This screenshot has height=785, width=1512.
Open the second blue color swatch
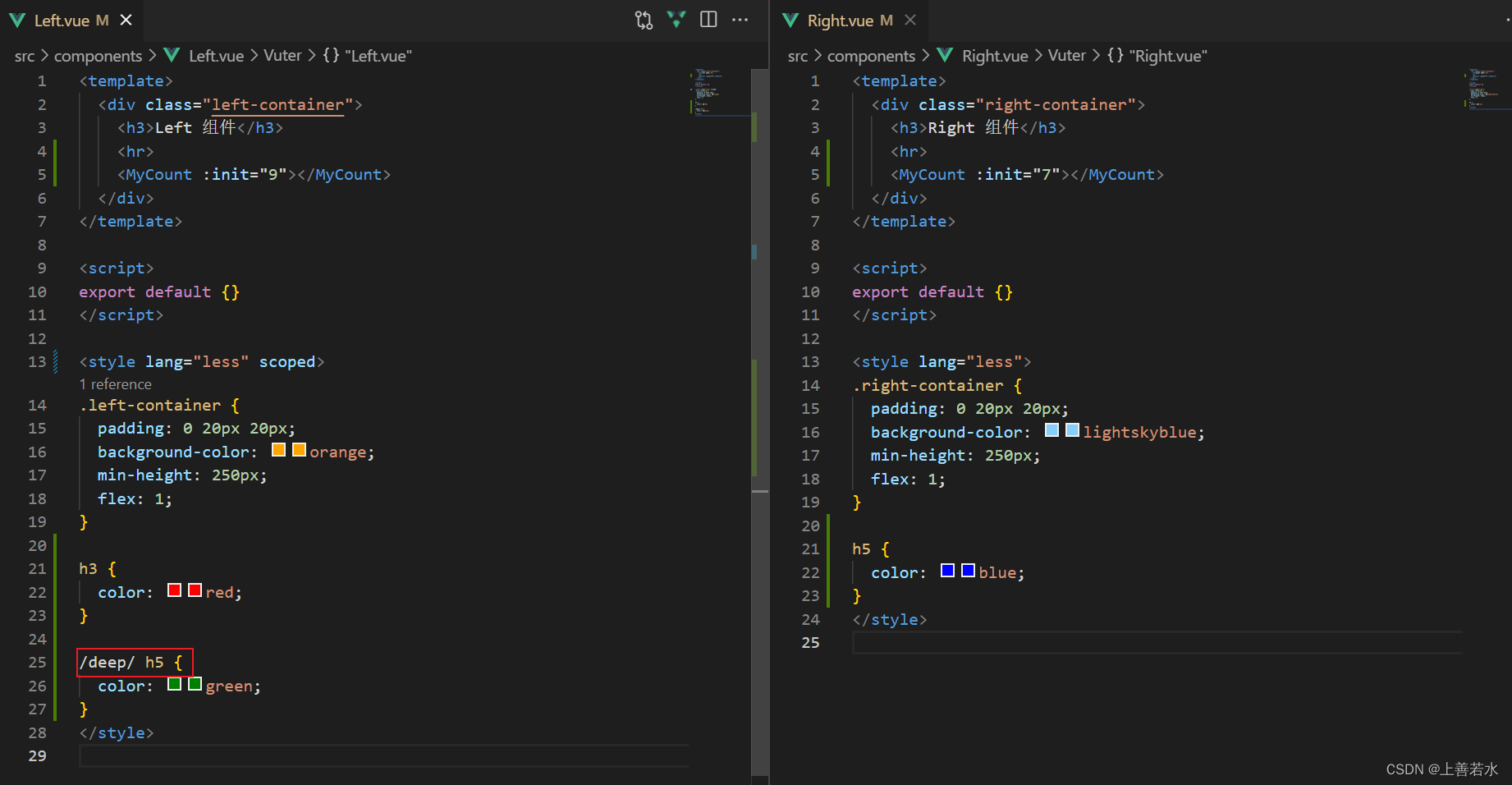[x=968, y=571]
